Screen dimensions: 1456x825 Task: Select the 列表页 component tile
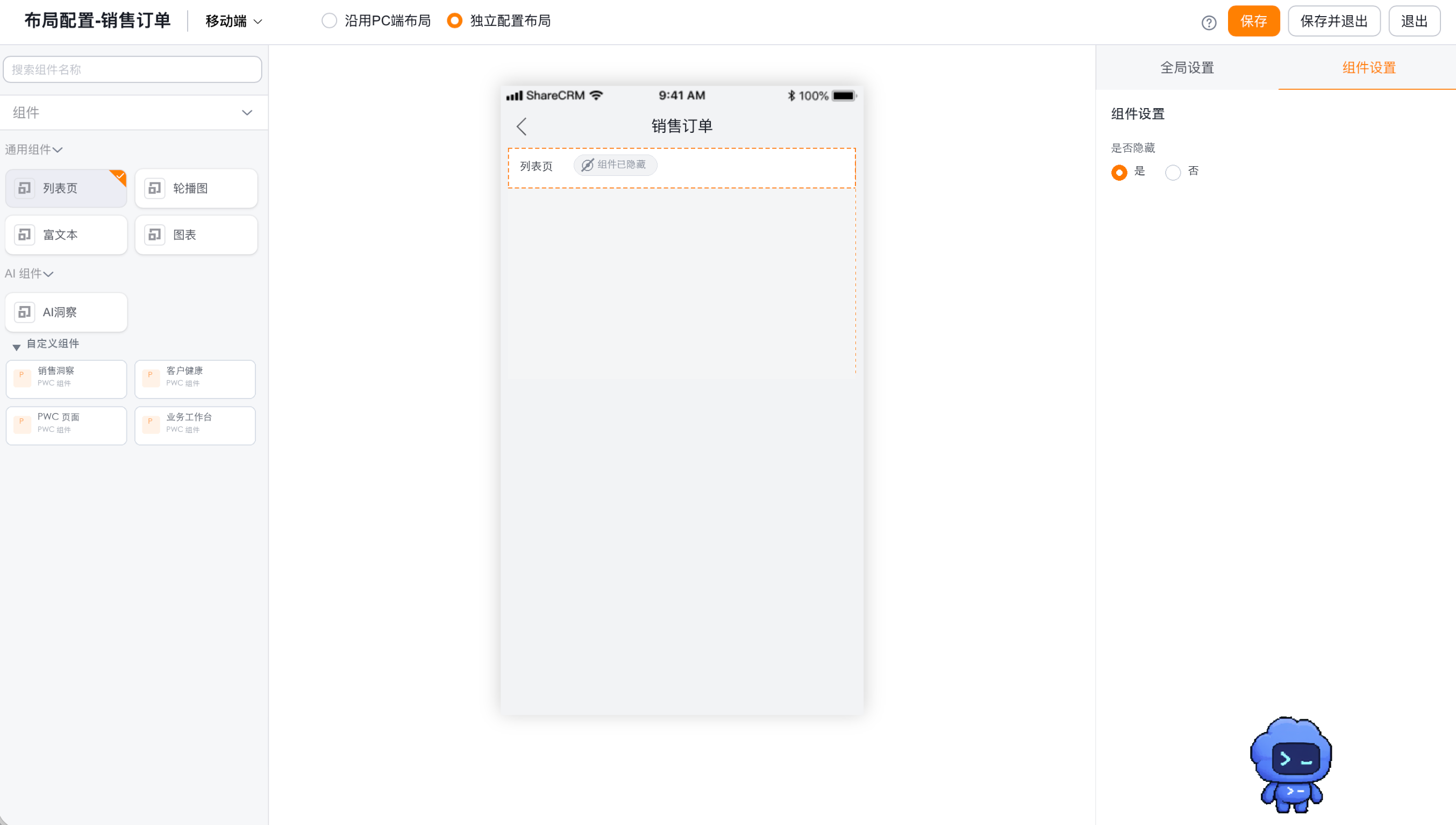coord(66,188)
